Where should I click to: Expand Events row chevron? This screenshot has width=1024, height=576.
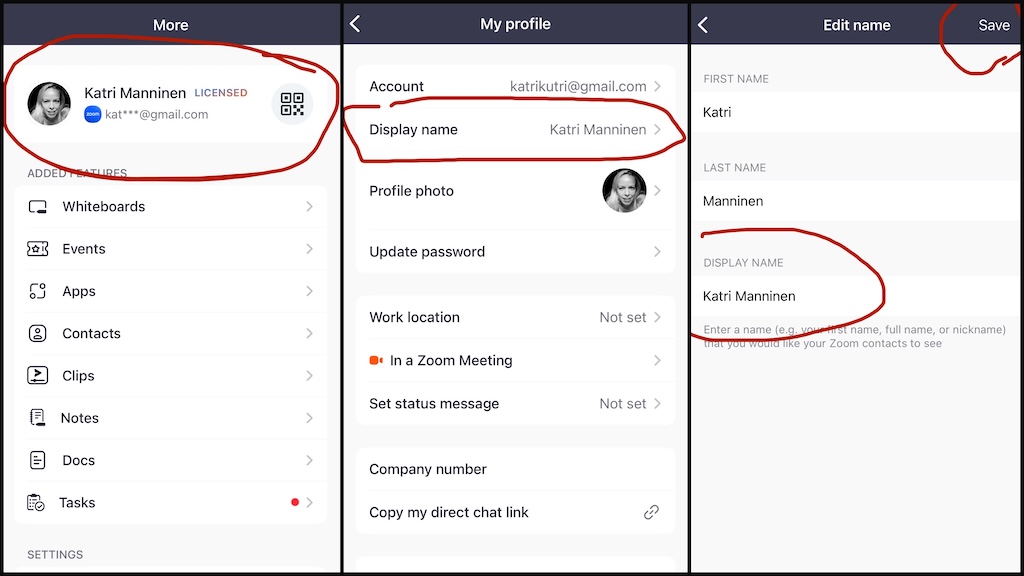tap(310, 249)
